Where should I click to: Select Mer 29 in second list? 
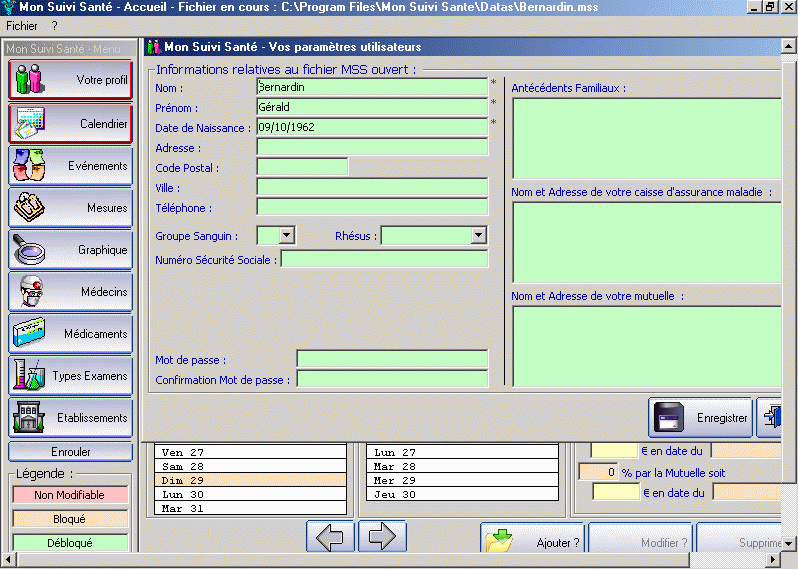(462, 480)
